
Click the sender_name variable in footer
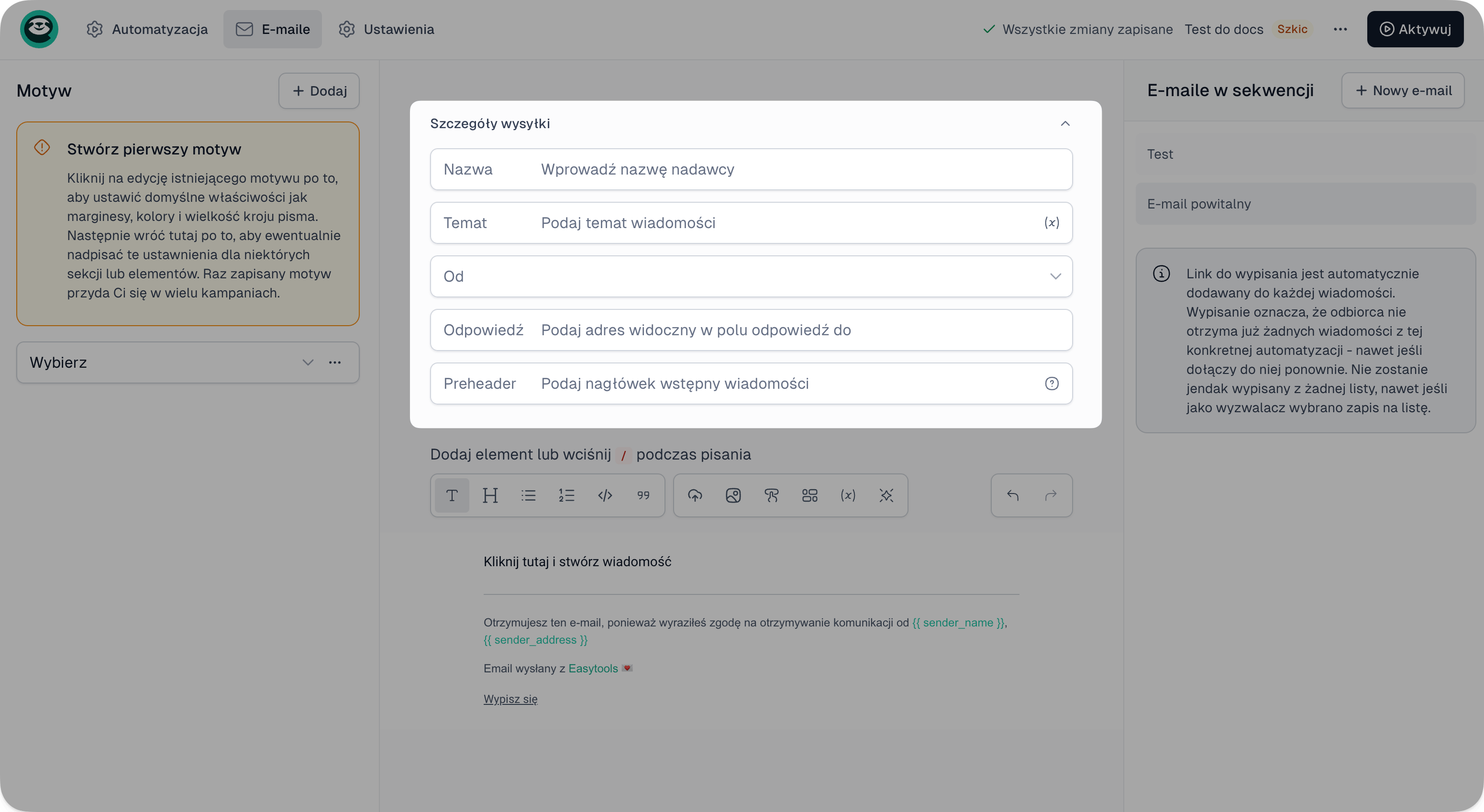pyautogui.click(x=959, y=623)
